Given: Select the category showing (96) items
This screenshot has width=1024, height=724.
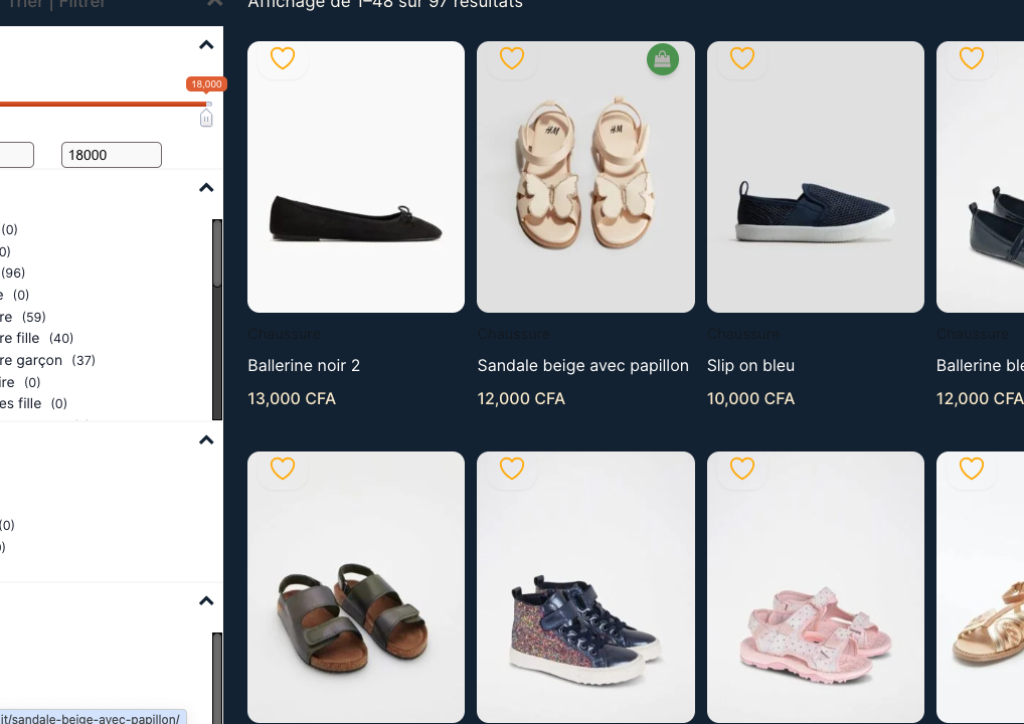Looking at the screenshot, I should point(13,273).
